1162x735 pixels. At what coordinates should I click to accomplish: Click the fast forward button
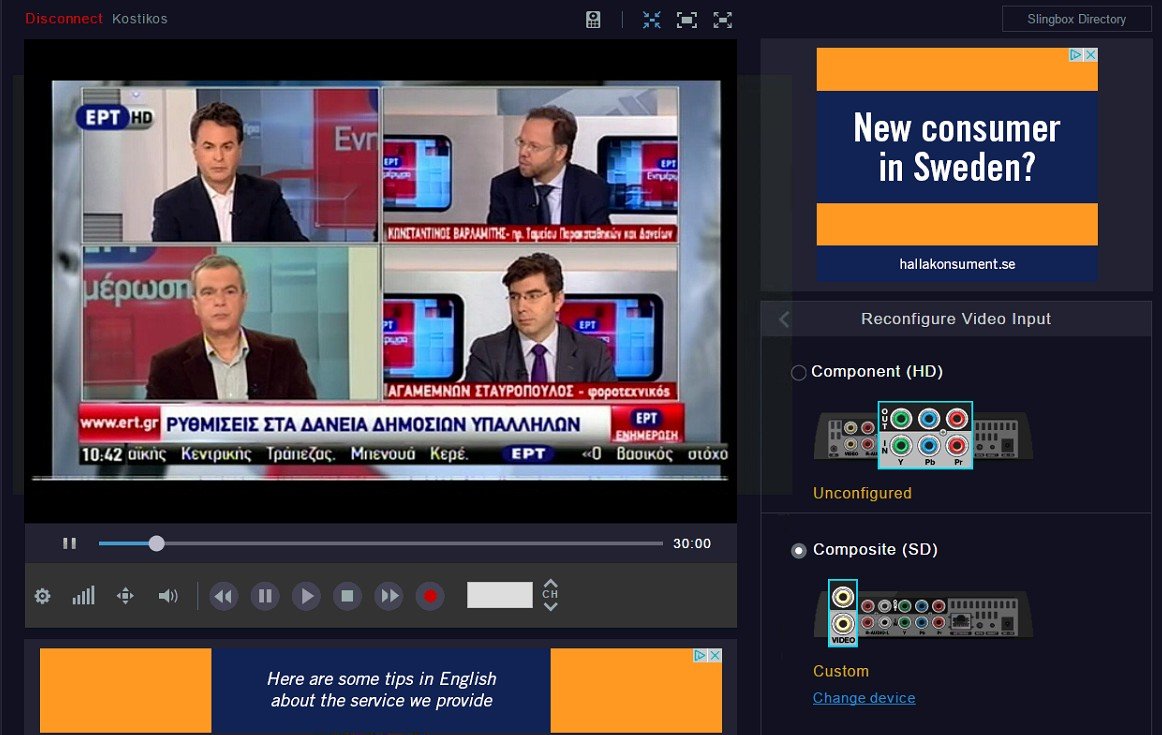pyautogui.click(x=389, y=596)
